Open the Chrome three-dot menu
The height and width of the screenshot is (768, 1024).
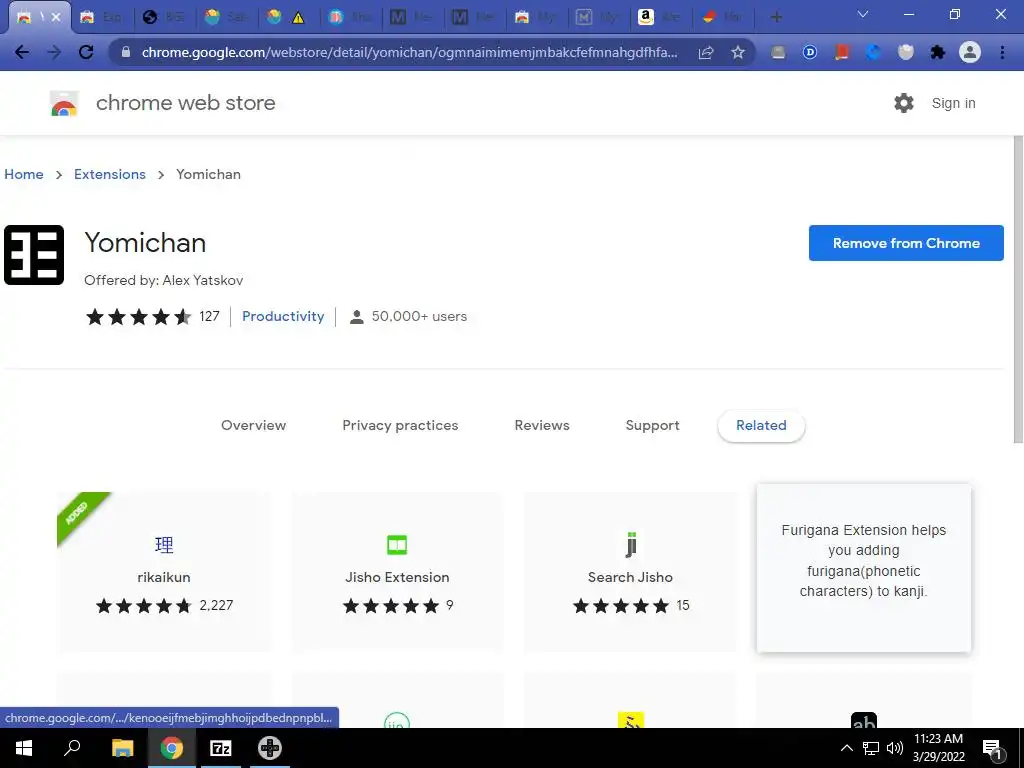(x=1002, y=52)
